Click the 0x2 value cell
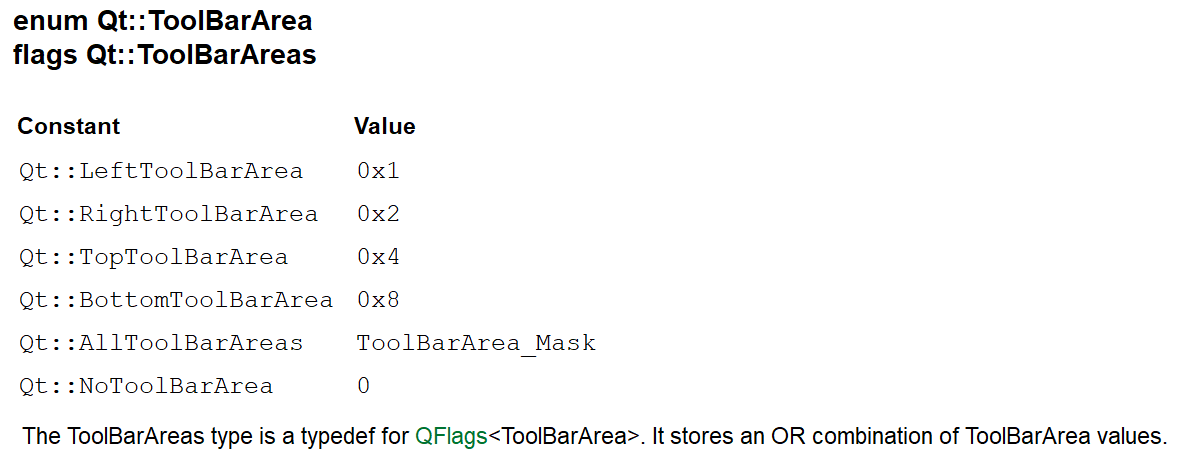 (x=378, y=214)
